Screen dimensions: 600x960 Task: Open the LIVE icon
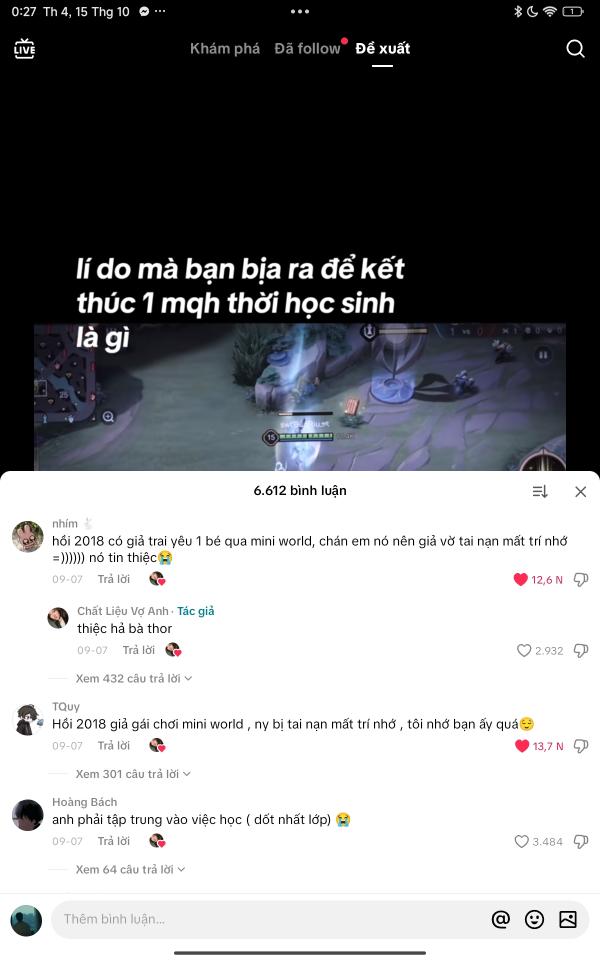coord(24,49)
